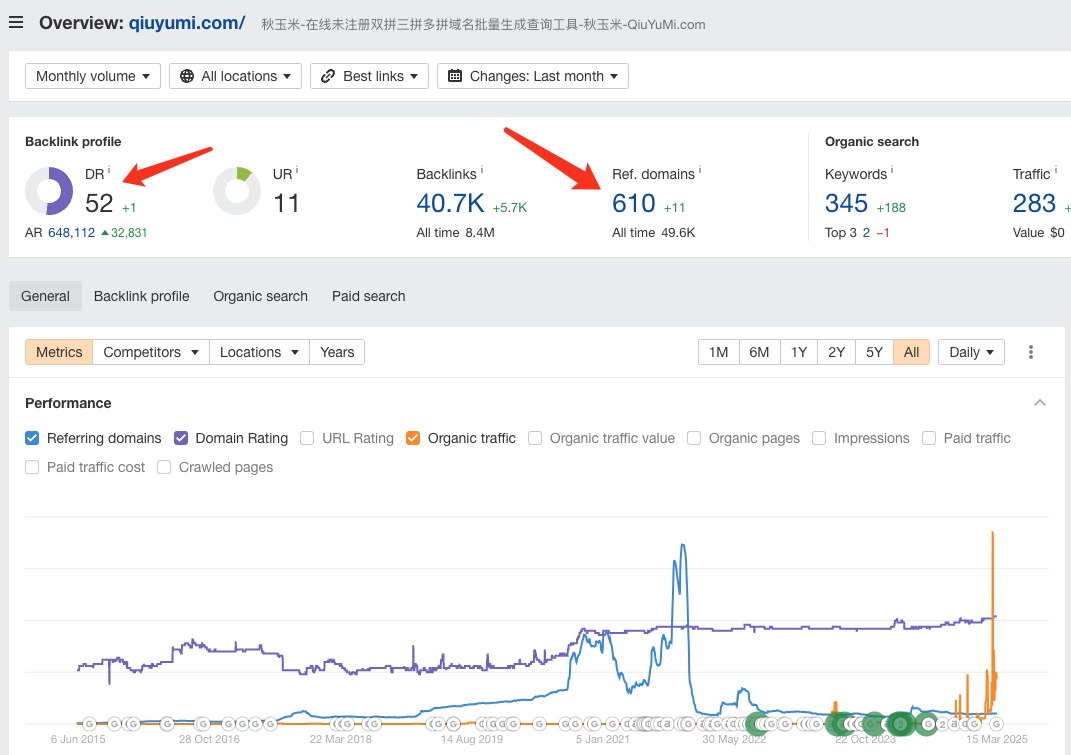
Task: Open the Locations dropdown in chart toolbar
Action: click(260, 352)
